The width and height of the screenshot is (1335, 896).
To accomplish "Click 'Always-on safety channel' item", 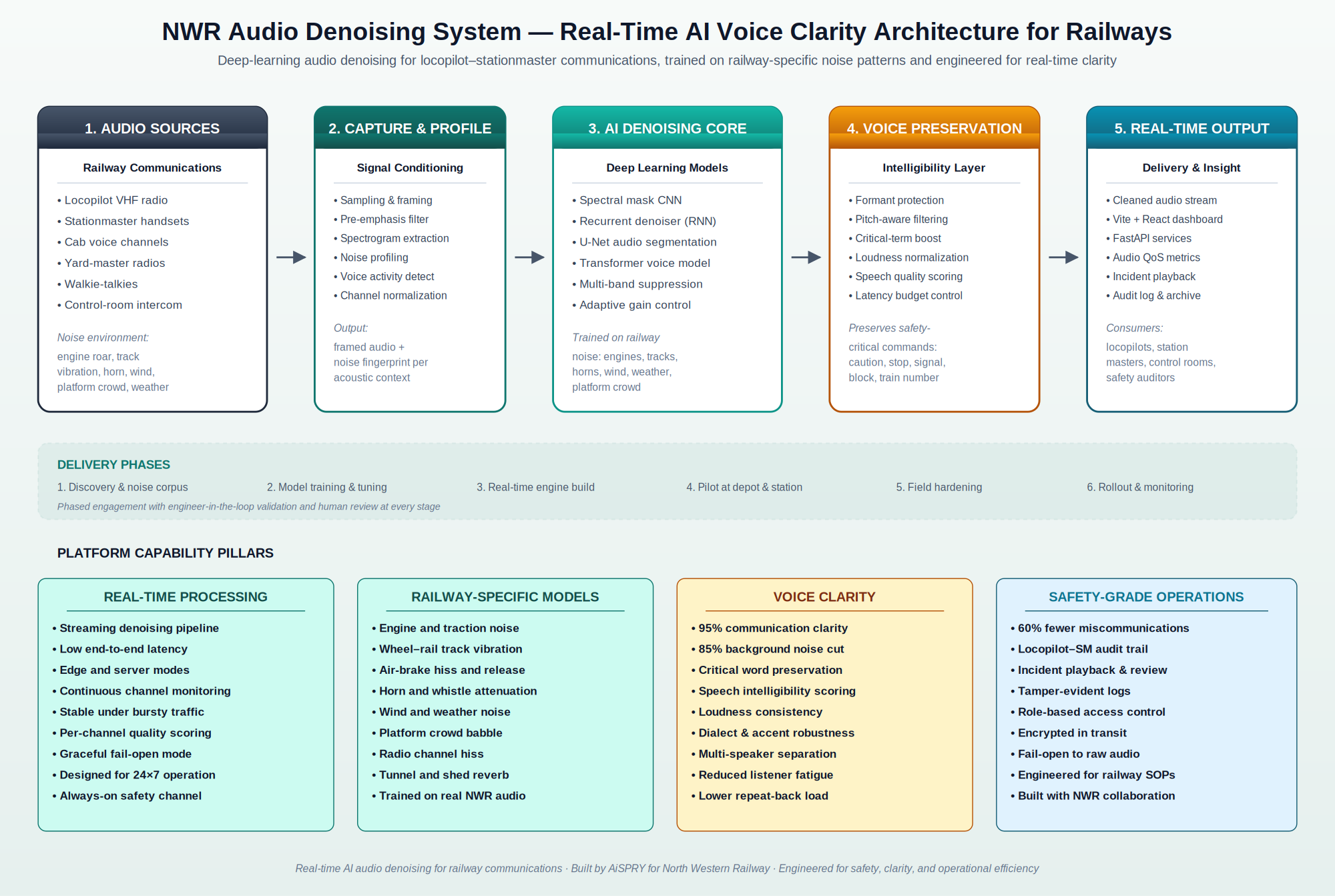I will pyautogui.click(x=127, y=796).
